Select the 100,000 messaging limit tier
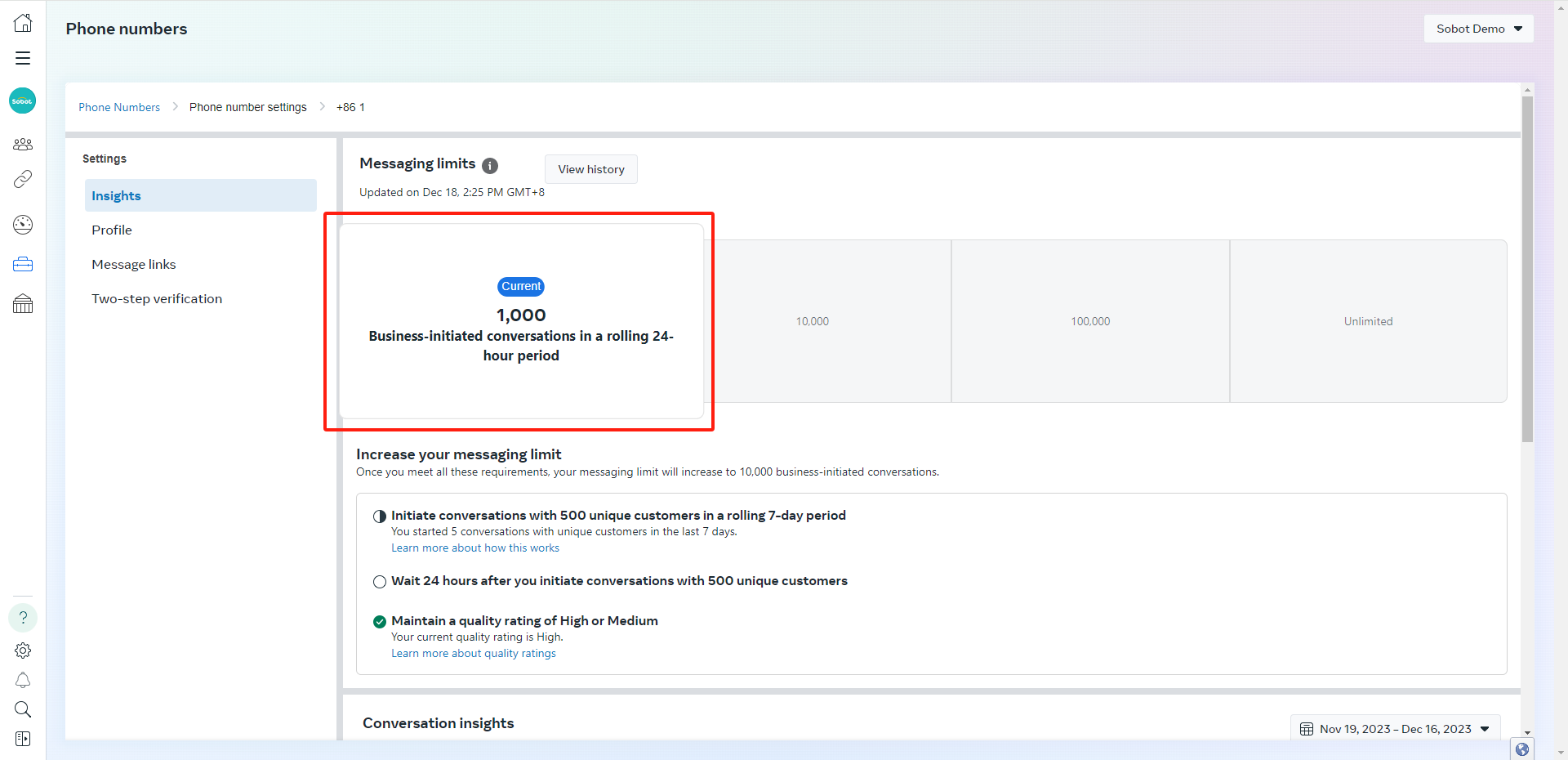Image resolution: width=1568 pixels, height=760 pixels. pos(1090,321)
